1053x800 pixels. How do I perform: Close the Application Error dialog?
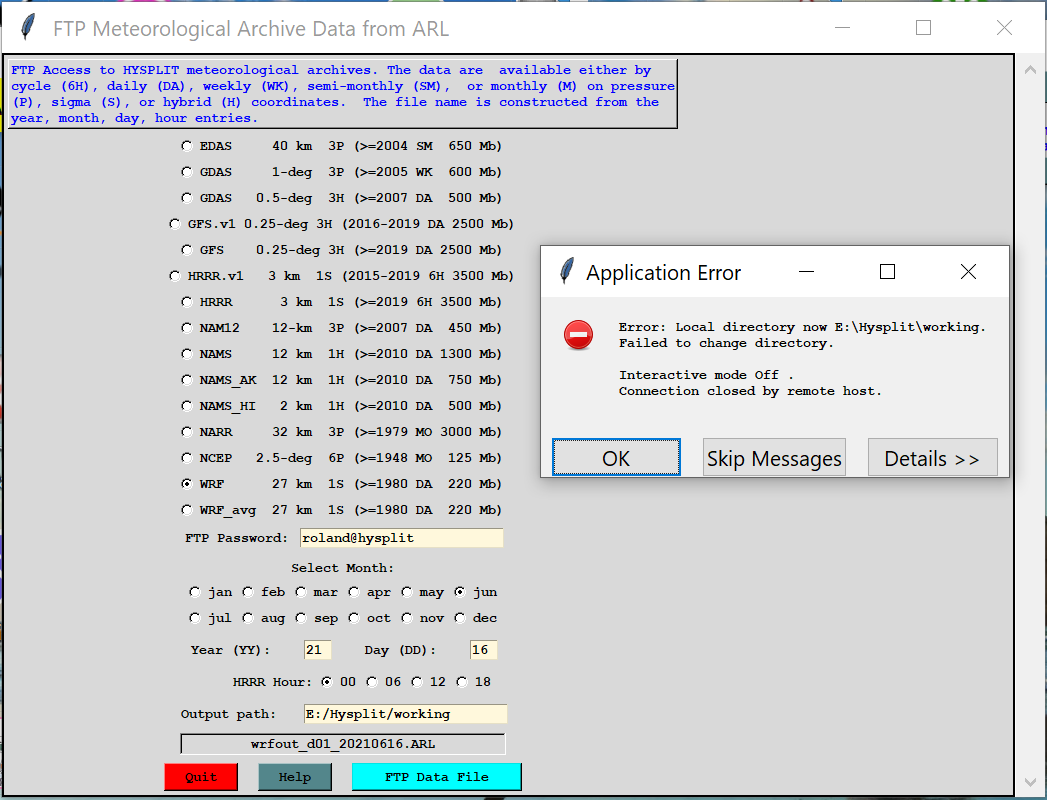pyautogui.click(x=968, y=271)
